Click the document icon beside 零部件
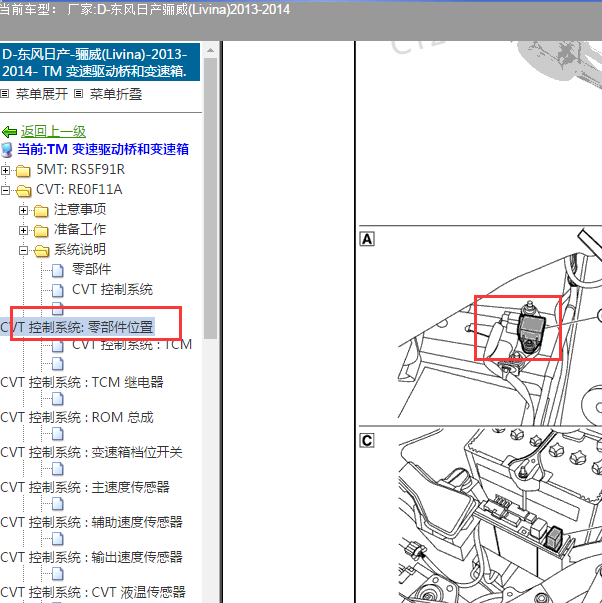Screen dimensions: 602x603 tap(58, 270)
